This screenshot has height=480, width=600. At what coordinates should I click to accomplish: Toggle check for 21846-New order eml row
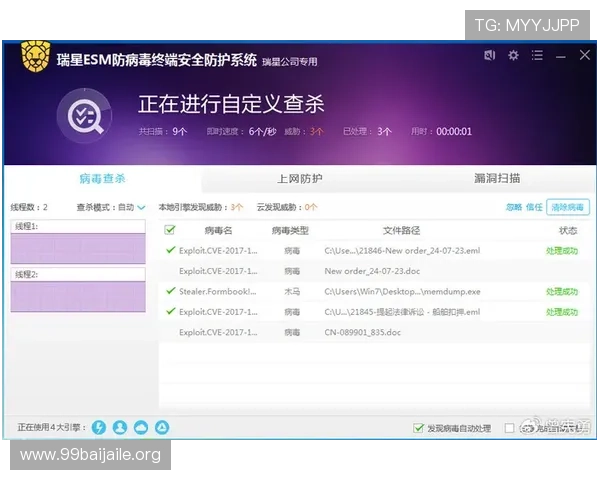click(171, 250)
